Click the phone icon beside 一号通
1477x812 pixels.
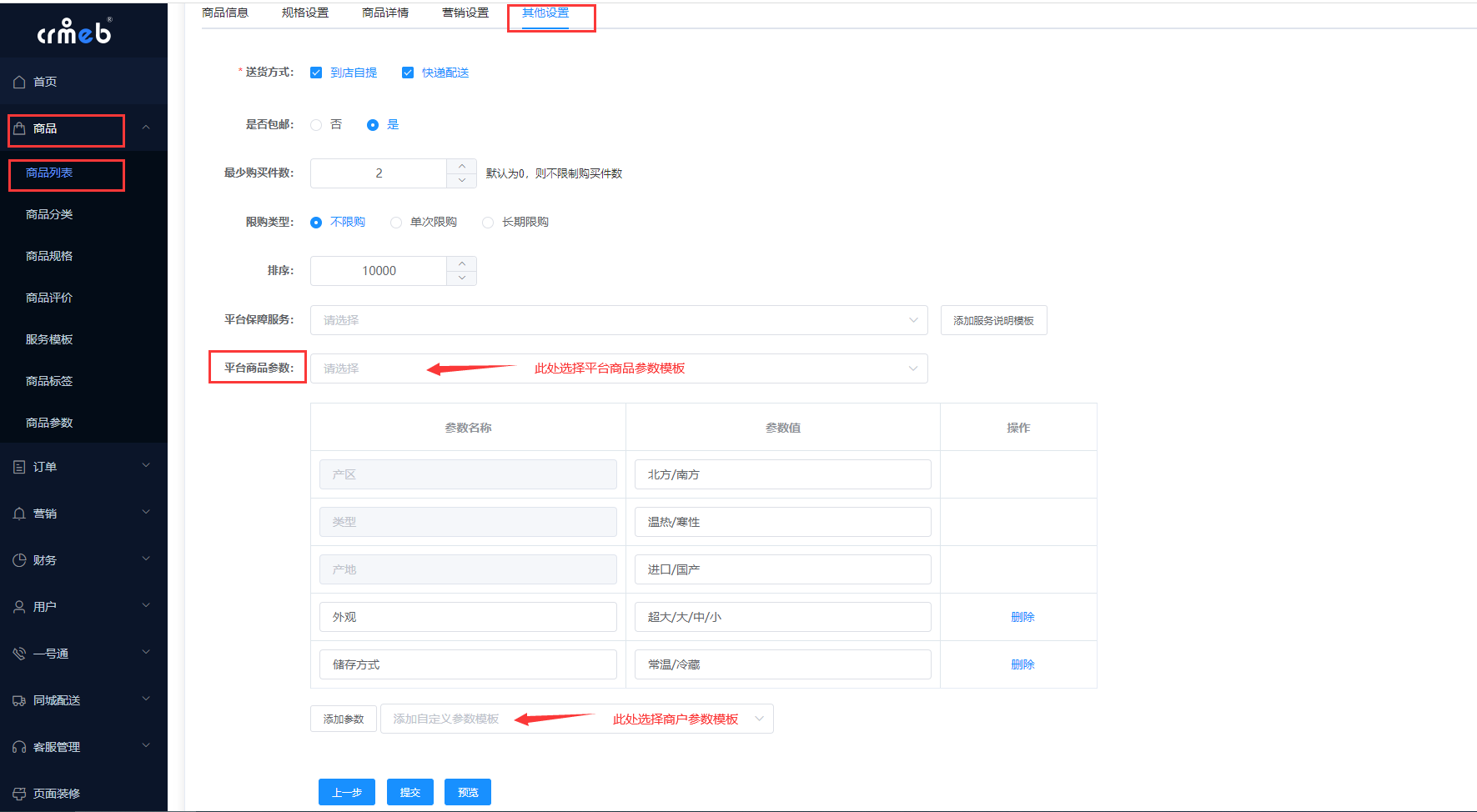click(x=19, y=654)
